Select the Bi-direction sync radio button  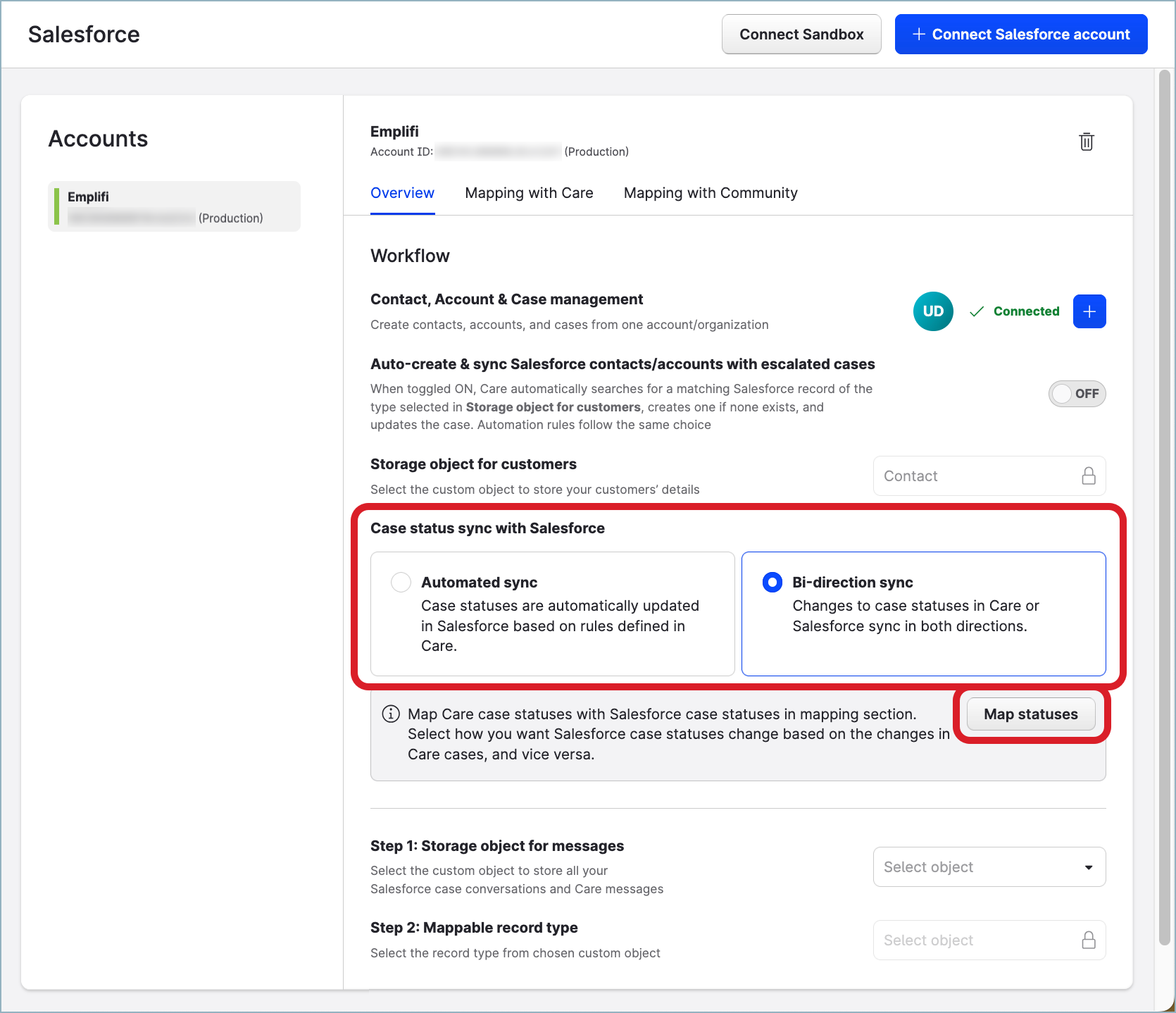772,583
